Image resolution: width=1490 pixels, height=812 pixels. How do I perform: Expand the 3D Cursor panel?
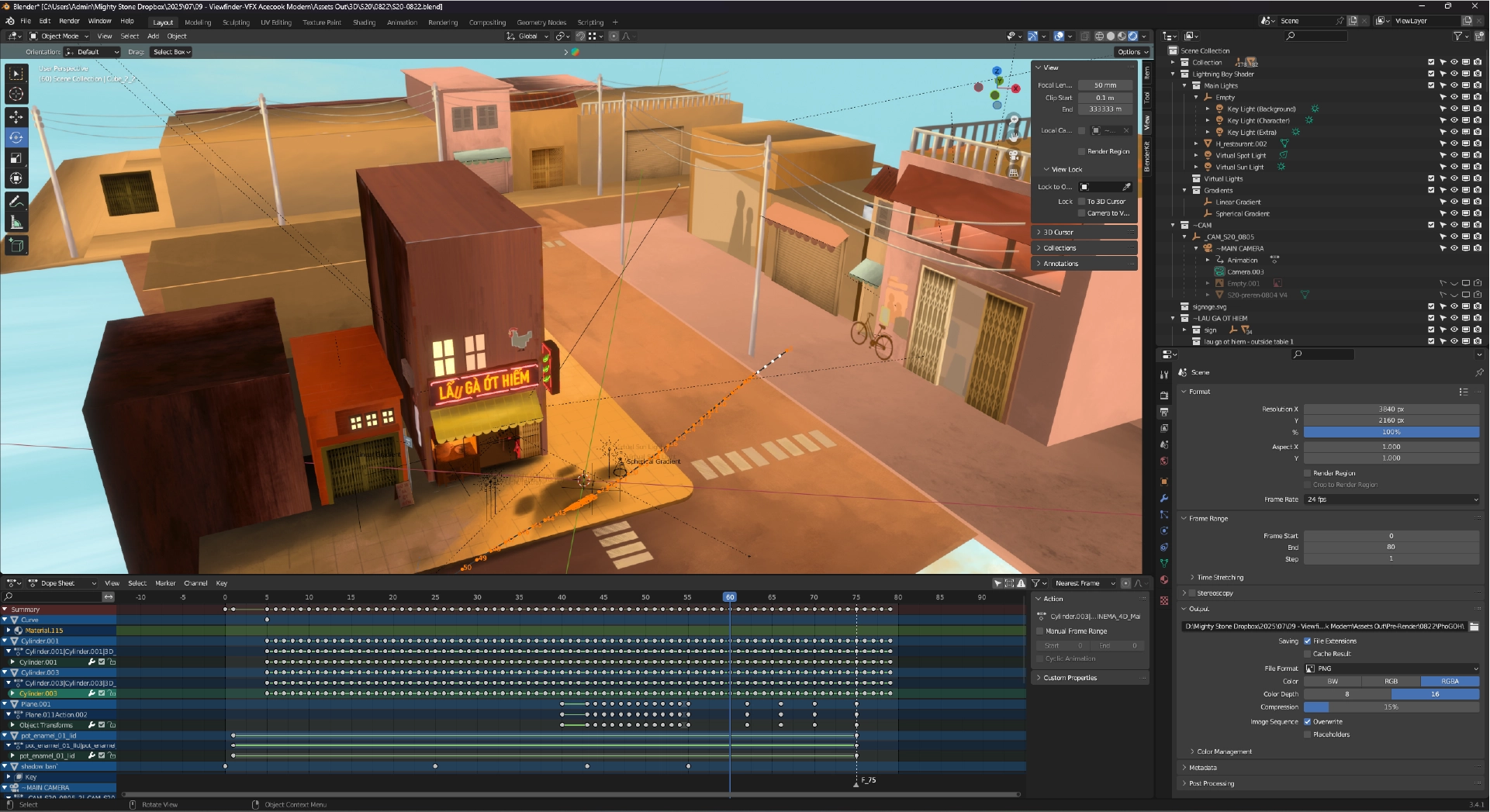[1058, 232]
